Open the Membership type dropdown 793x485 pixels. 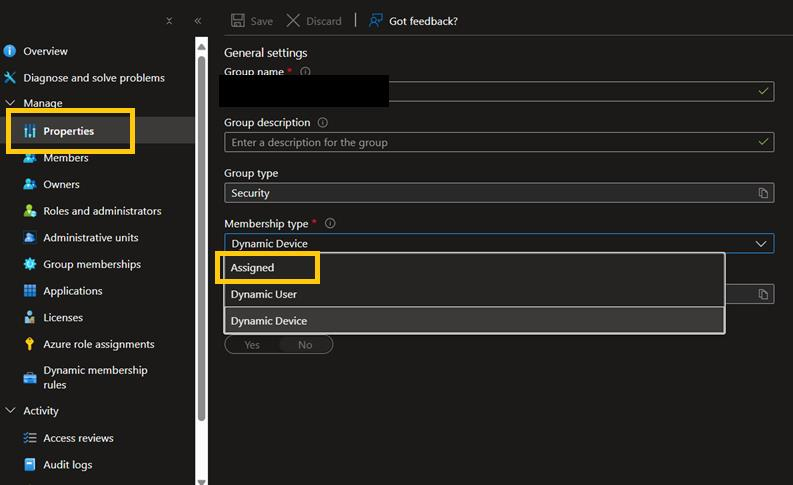click(499, 243)
